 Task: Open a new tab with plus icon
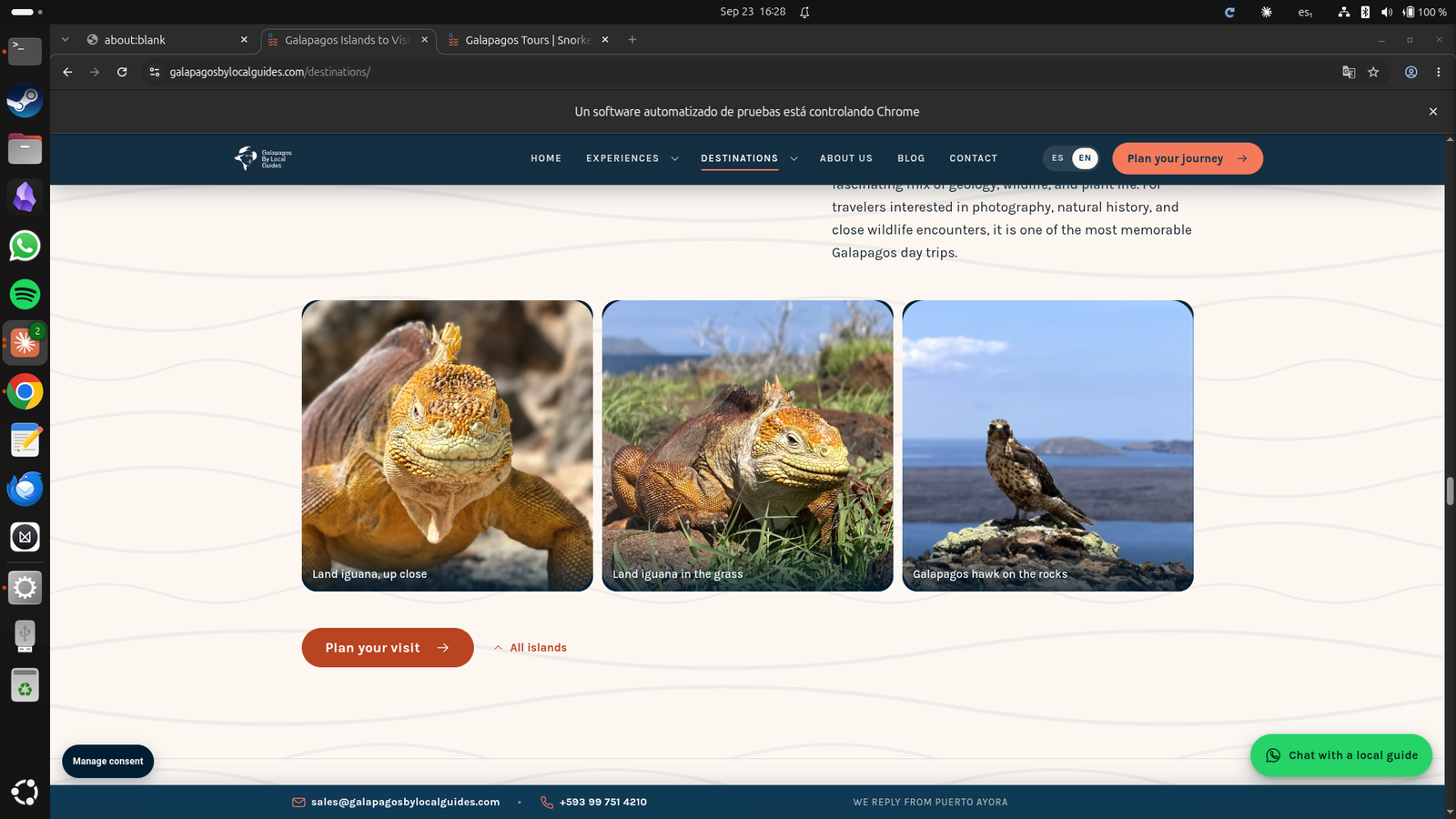point(632,39)
